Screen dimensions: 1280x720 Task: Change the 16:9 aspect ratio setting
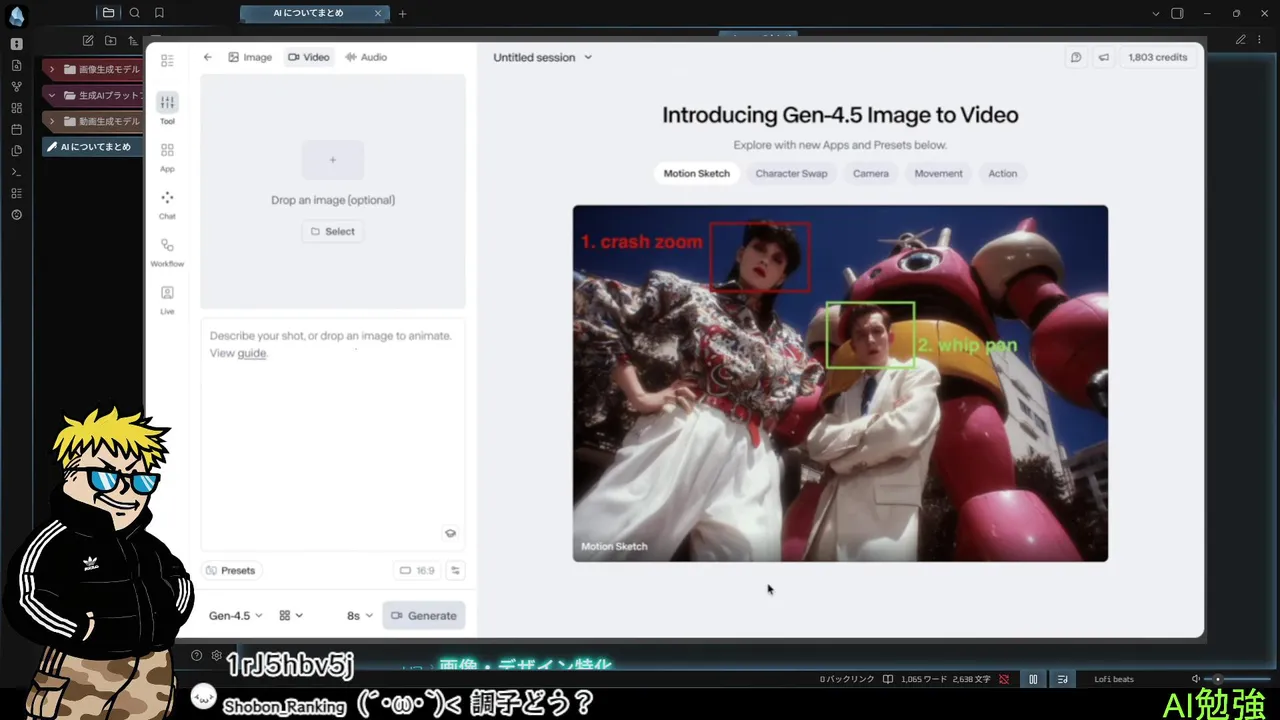coord(418,570)
